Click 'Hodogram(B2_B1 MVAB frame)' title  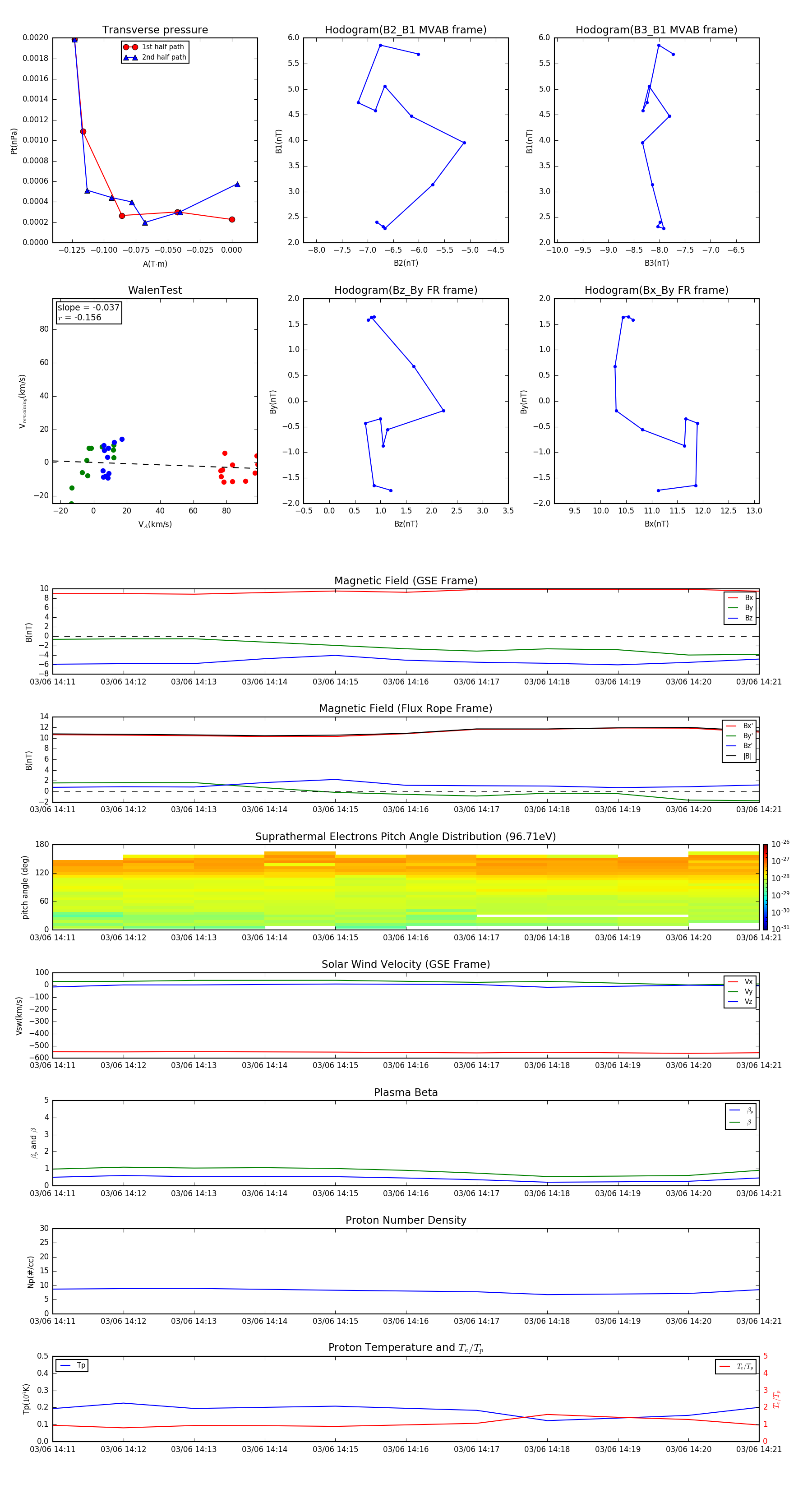406,30
